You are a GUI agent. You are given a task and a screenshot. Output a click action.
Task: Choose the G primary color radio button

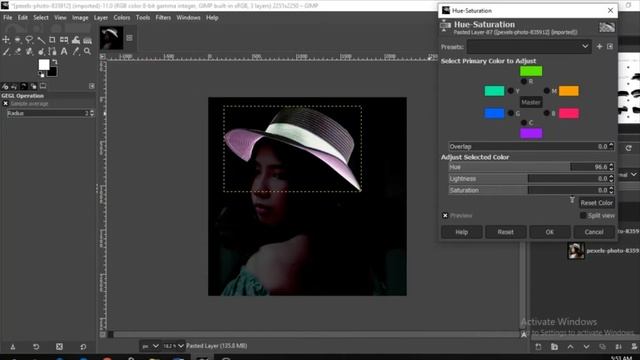tap(511, 113)
